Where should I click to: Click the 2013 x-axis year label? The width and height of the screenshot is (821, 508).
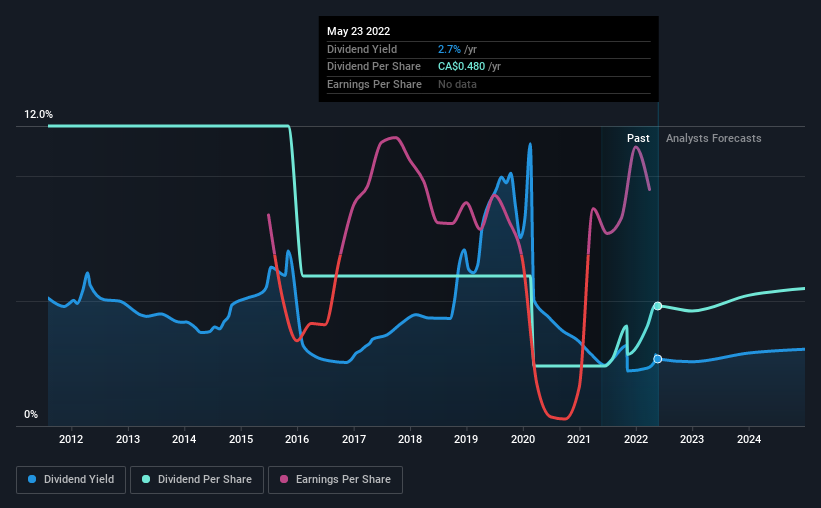128,439
